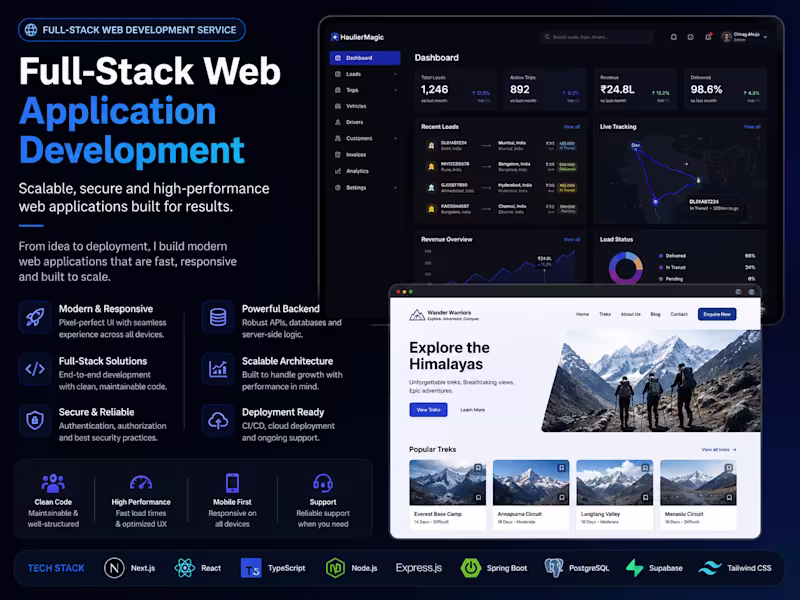Click the Analytics chart sidebar icon
This screenshot has height=600, width=800.
338,171
